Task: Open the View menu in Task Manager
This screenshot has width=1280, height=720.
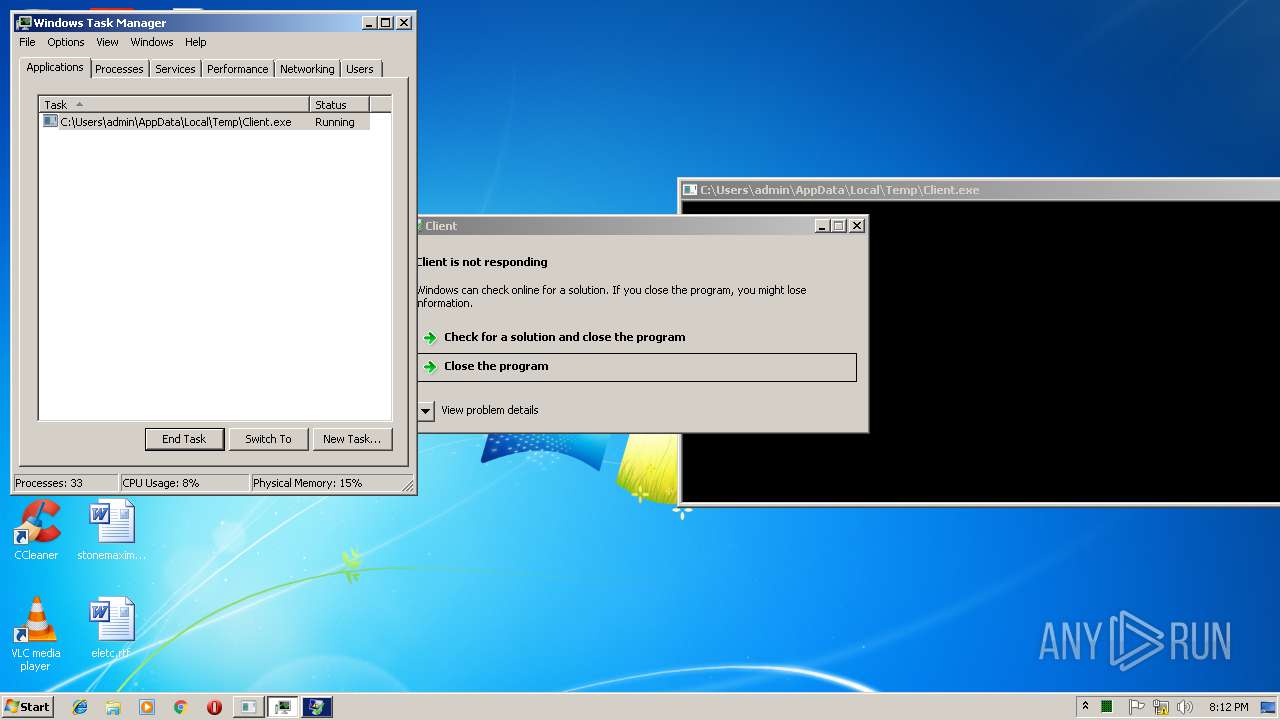Action: (107, 42)
